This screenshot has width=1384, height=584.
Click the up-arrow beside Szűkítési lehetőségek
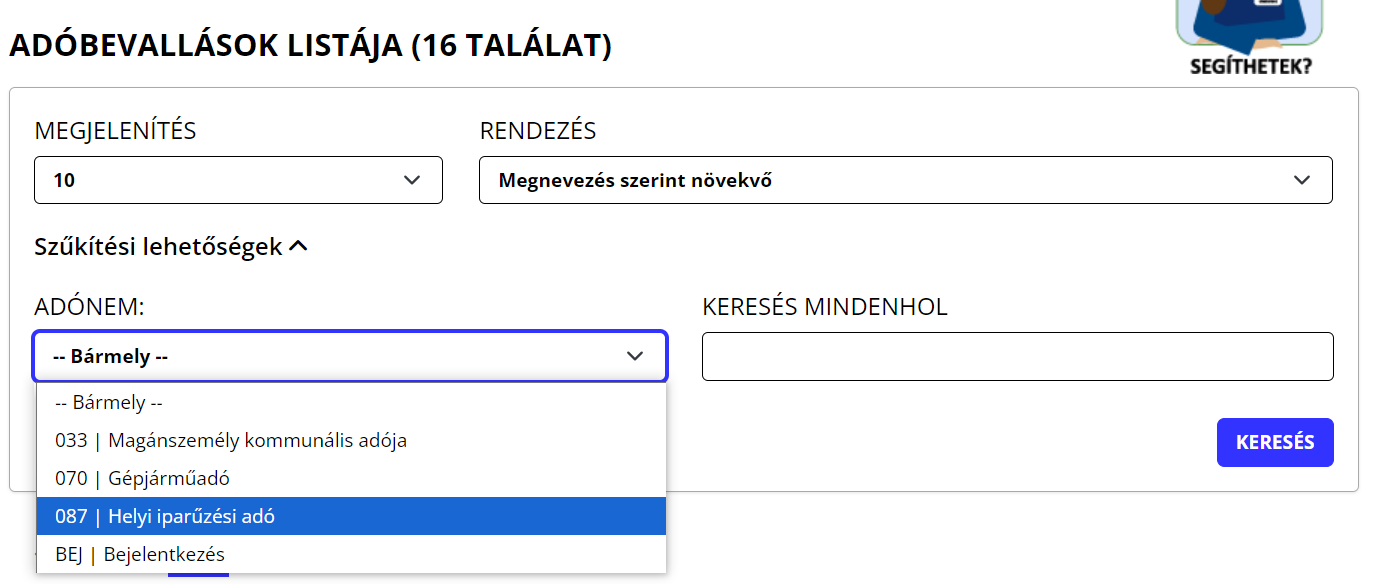pyautogui.click(x=298, y=247)
